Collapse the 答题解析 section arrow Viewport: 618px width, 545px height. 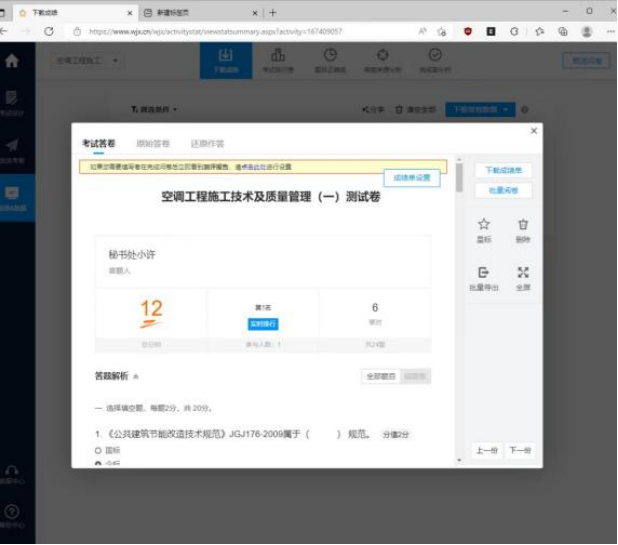[x=136, y=377]
